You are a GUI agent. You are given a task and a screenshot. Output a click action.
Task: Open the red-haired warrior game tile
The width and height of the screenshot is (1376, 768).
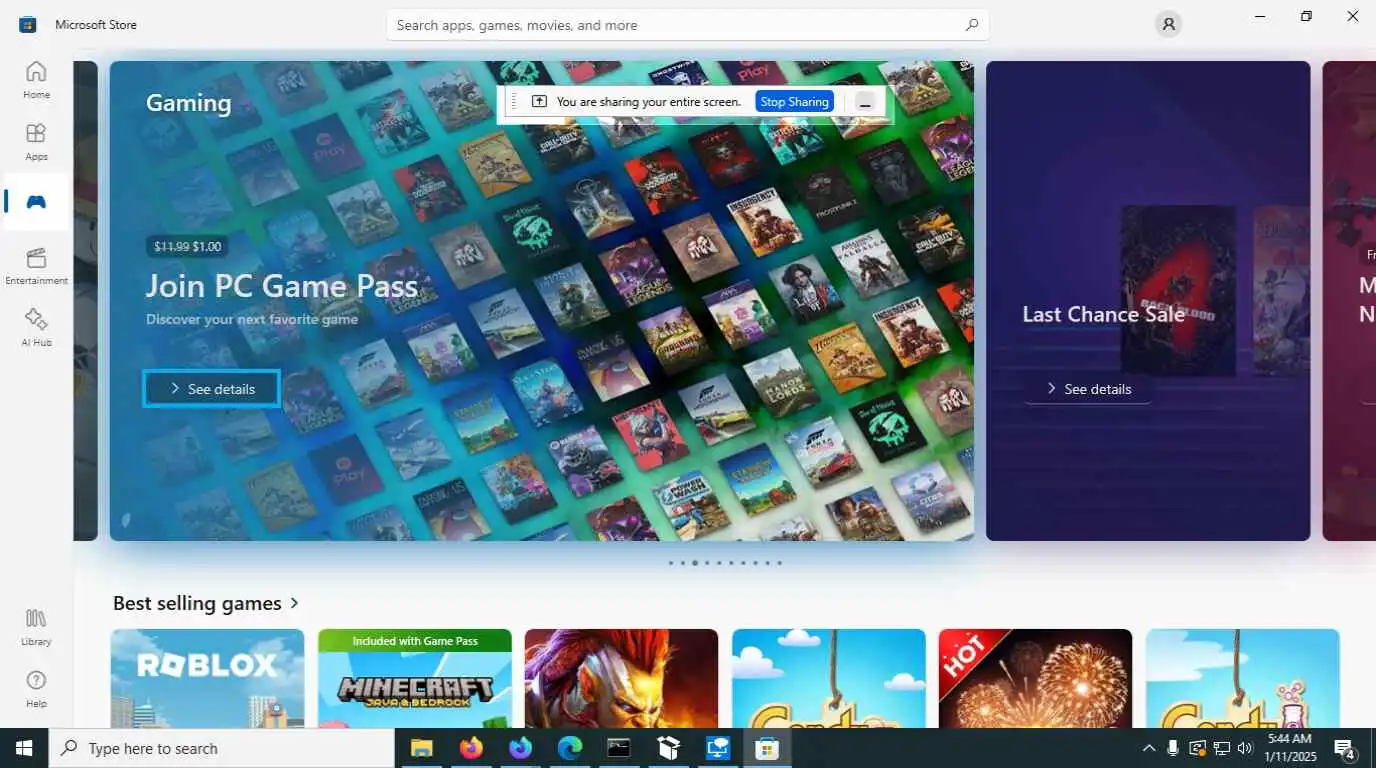pos(621,678)
